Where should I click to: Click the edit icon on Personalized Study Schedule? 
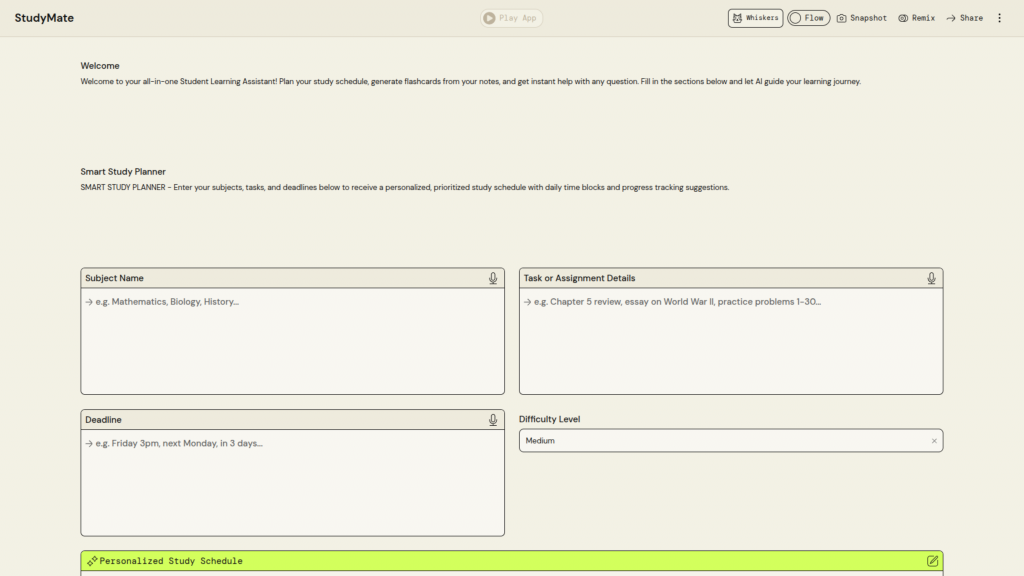click(932, 561)
